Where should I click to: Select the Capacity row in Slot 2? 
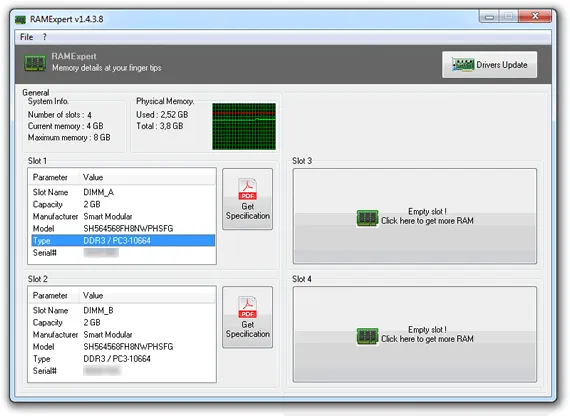(x=123, y=323)
